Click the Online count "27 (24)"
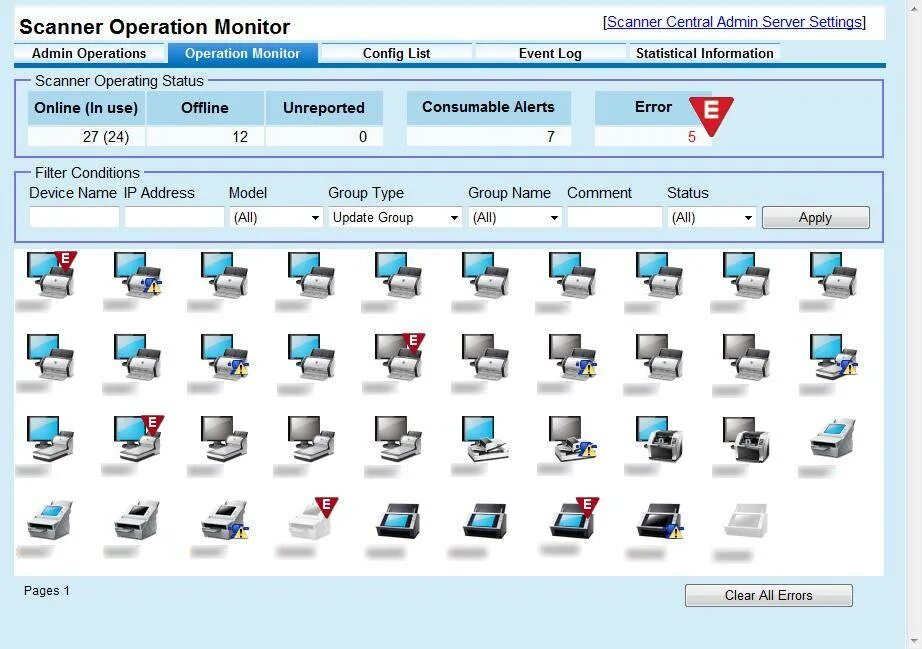The image size is (922, 649). tap(106, 137)
